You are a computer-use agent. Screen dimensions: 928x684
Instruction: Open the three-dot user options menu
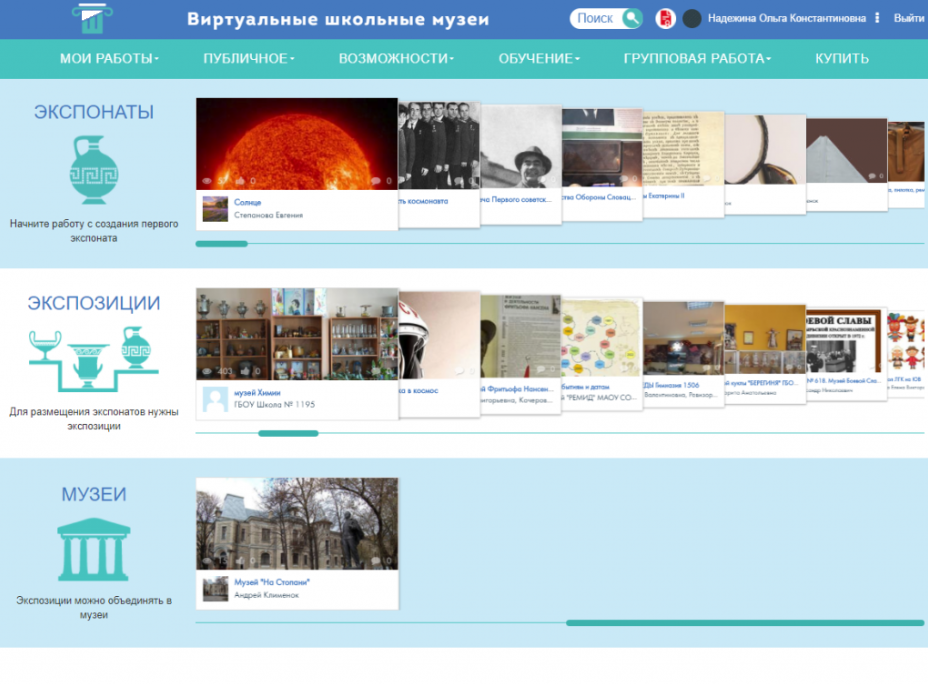tap(877, 18)
